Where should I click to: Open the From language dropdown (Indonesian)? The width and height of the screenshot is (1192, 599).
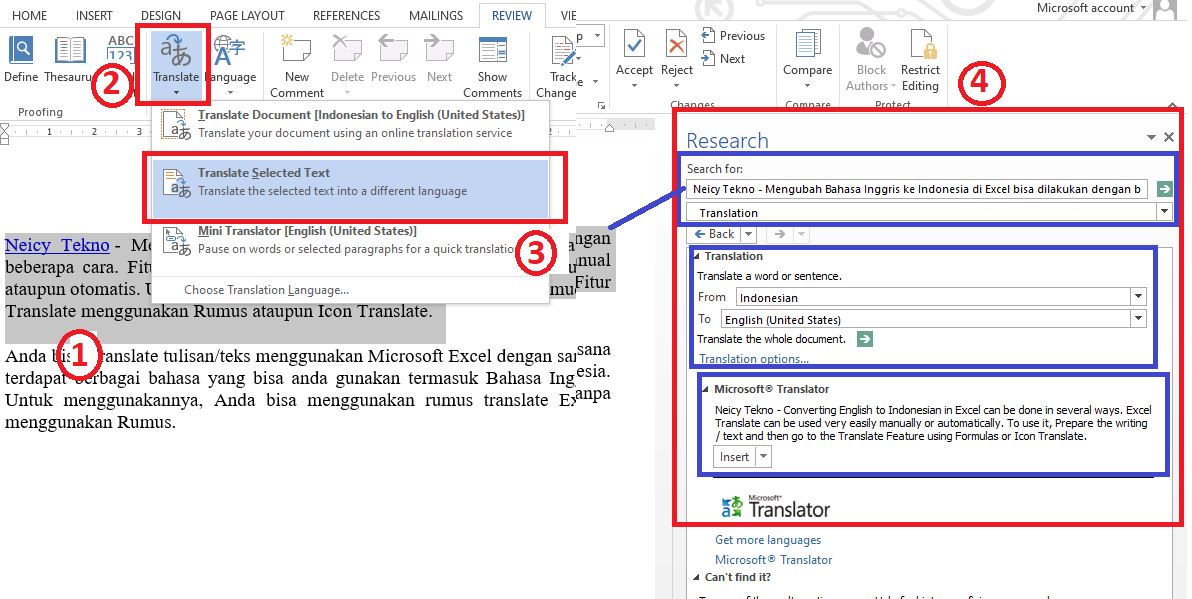coord(1138,297)
